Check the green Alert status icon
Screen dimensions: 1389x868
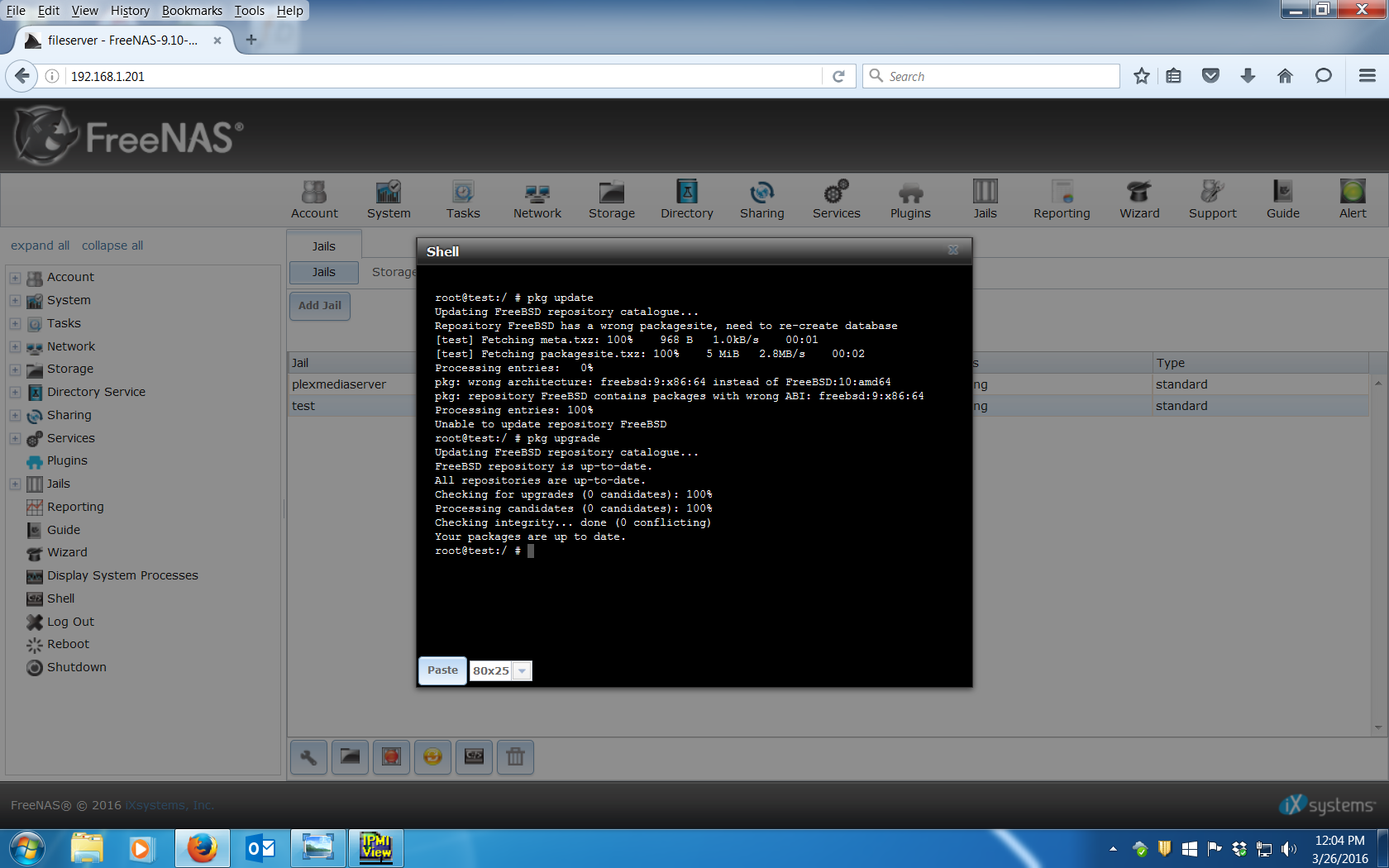pyautogui.click(x=1353, y=192)
